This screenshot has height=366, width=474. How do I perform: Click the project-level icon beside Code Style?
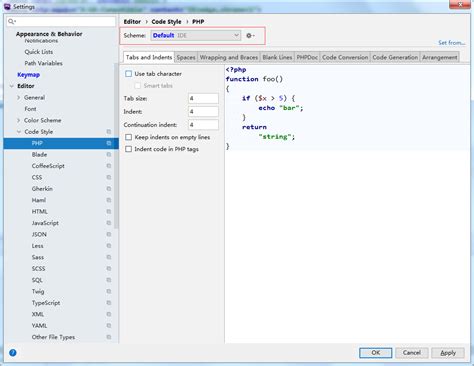coord(109,132)
